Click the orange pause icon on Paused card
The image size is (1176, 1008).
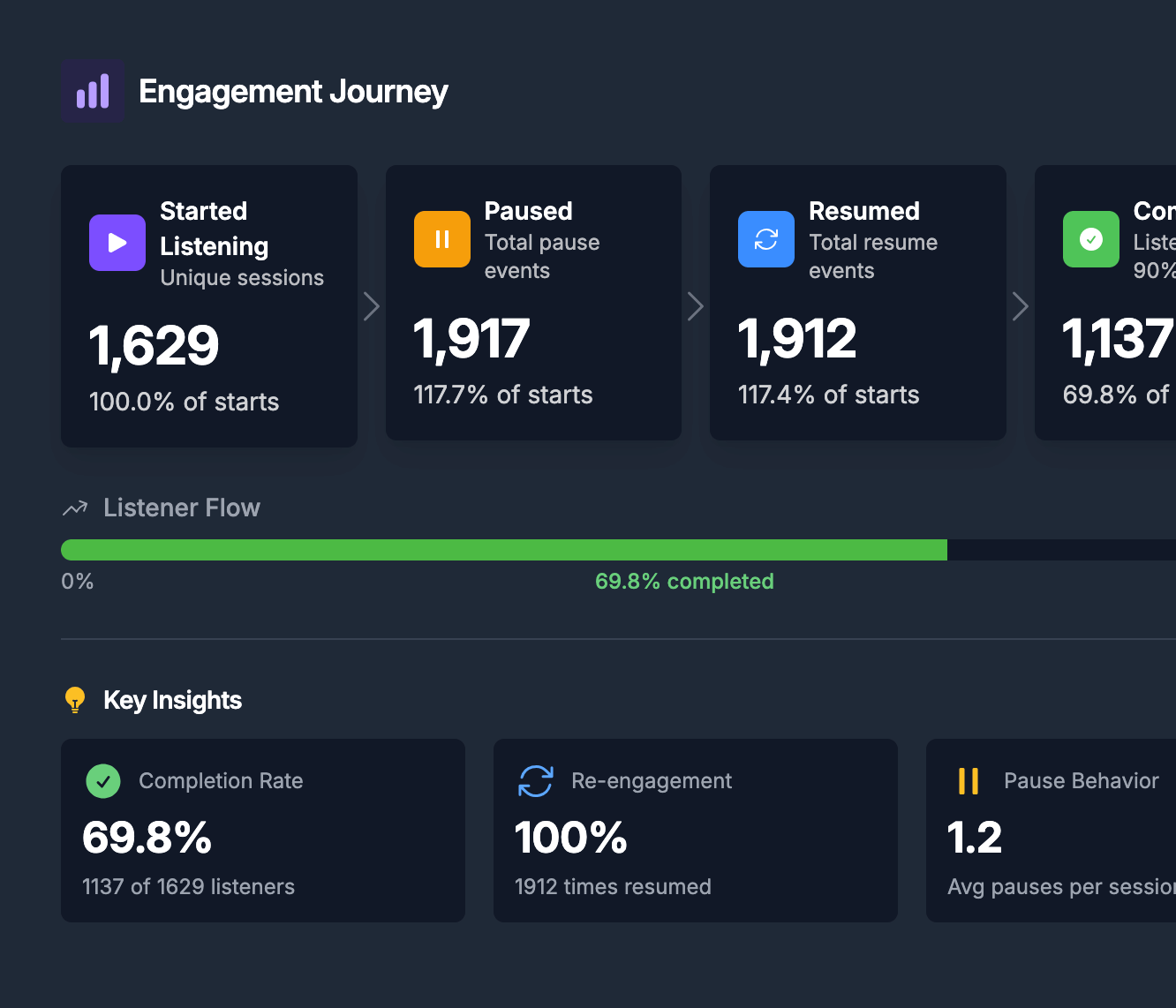pyautogui.click(x=441, y=238)
